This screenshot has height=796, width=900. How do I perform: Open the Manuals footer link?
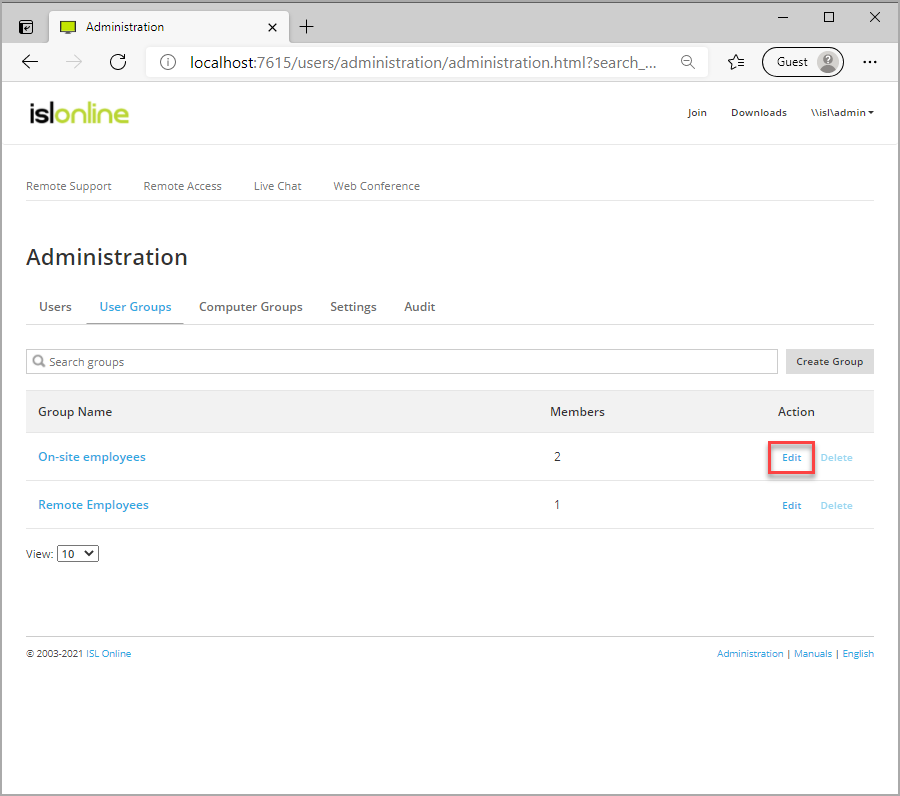point(813,654)
